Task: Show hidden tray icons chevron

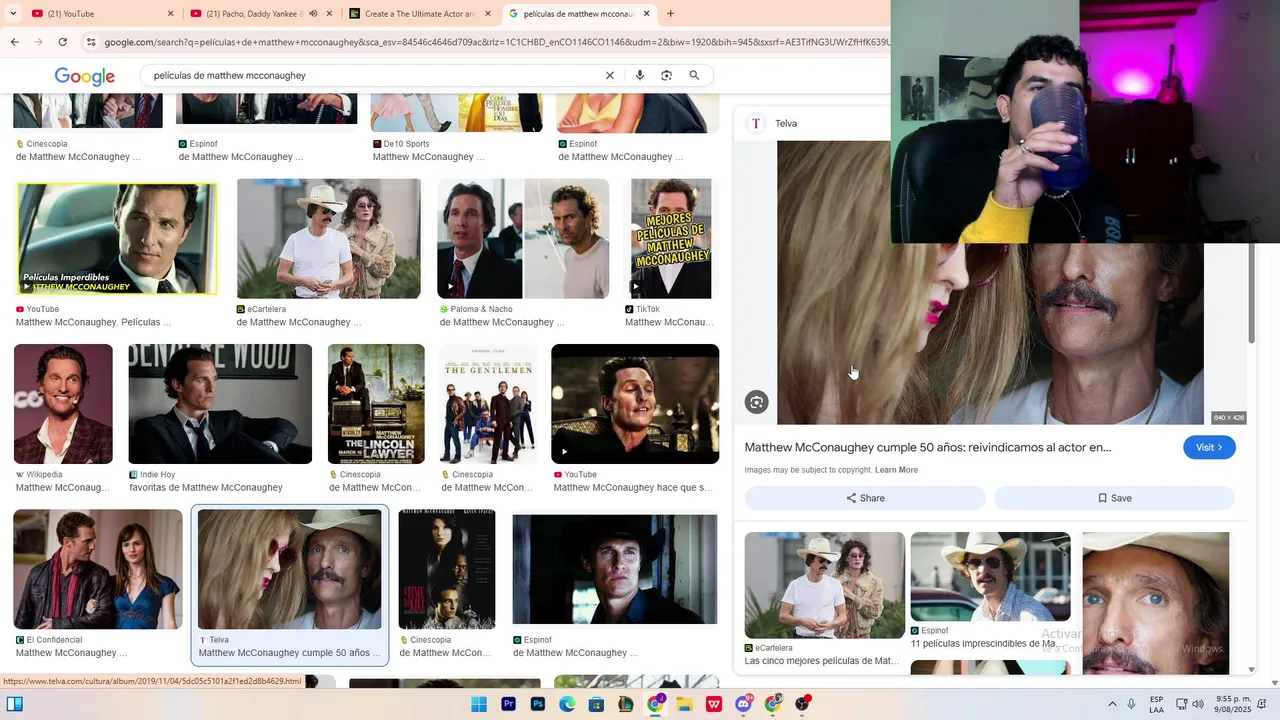Action: point(1111,704)
